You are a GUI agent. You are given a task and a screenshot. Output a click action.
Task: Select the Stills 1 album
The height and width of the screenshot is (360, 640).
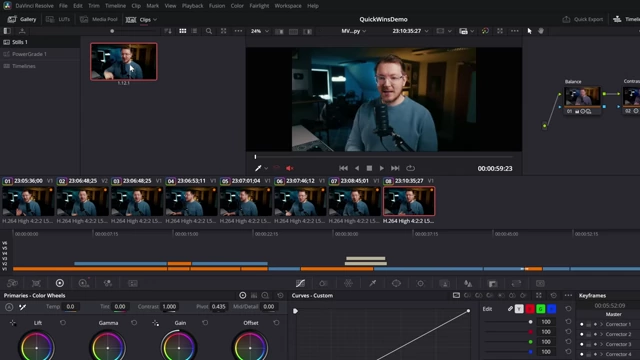tap(20, 42)
